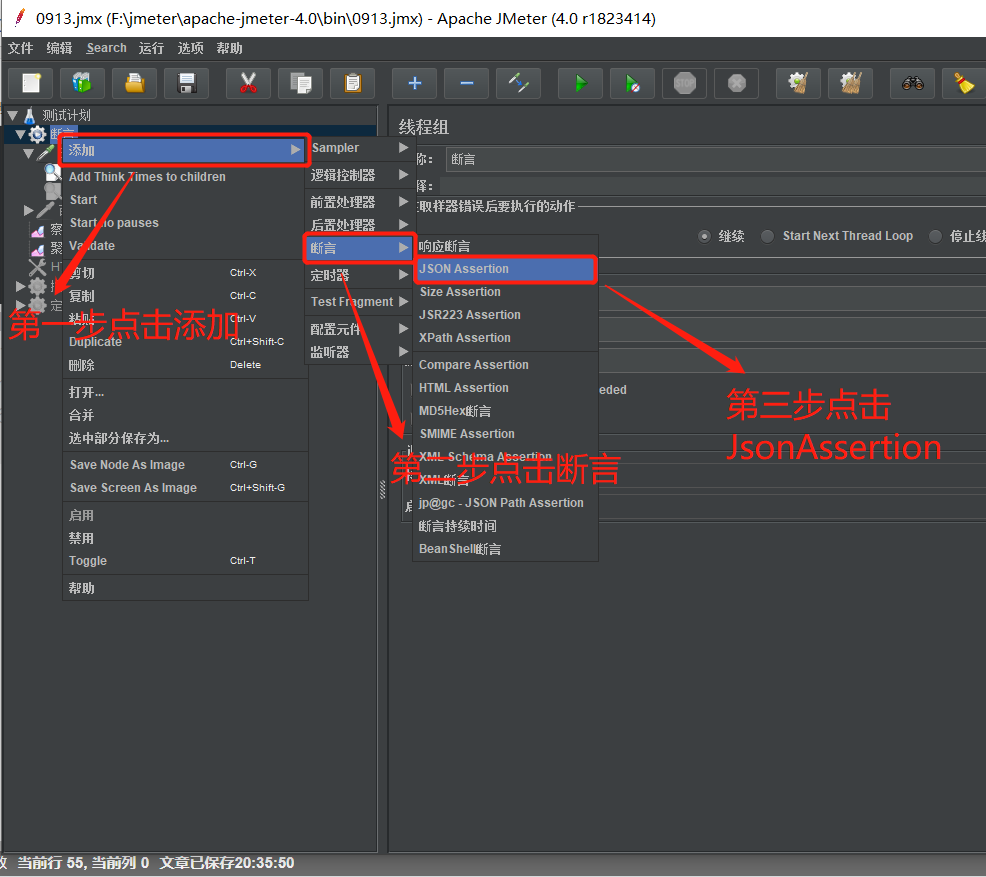Collapse the selected thread group node
Image resolution: width=986 pixels, height=877 pixels.
pyautogui.click(x=21, y=135)
